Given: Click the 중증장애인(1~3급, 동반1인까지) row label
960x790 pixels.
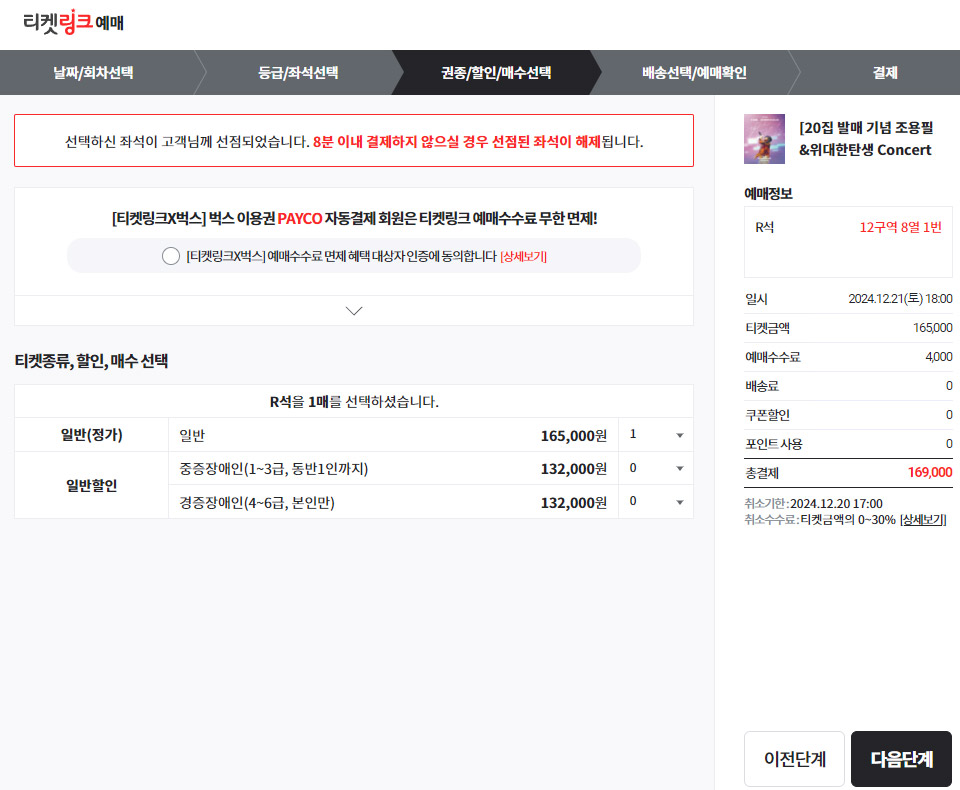Looking at the screenshot, I should (x=274, y=469).
